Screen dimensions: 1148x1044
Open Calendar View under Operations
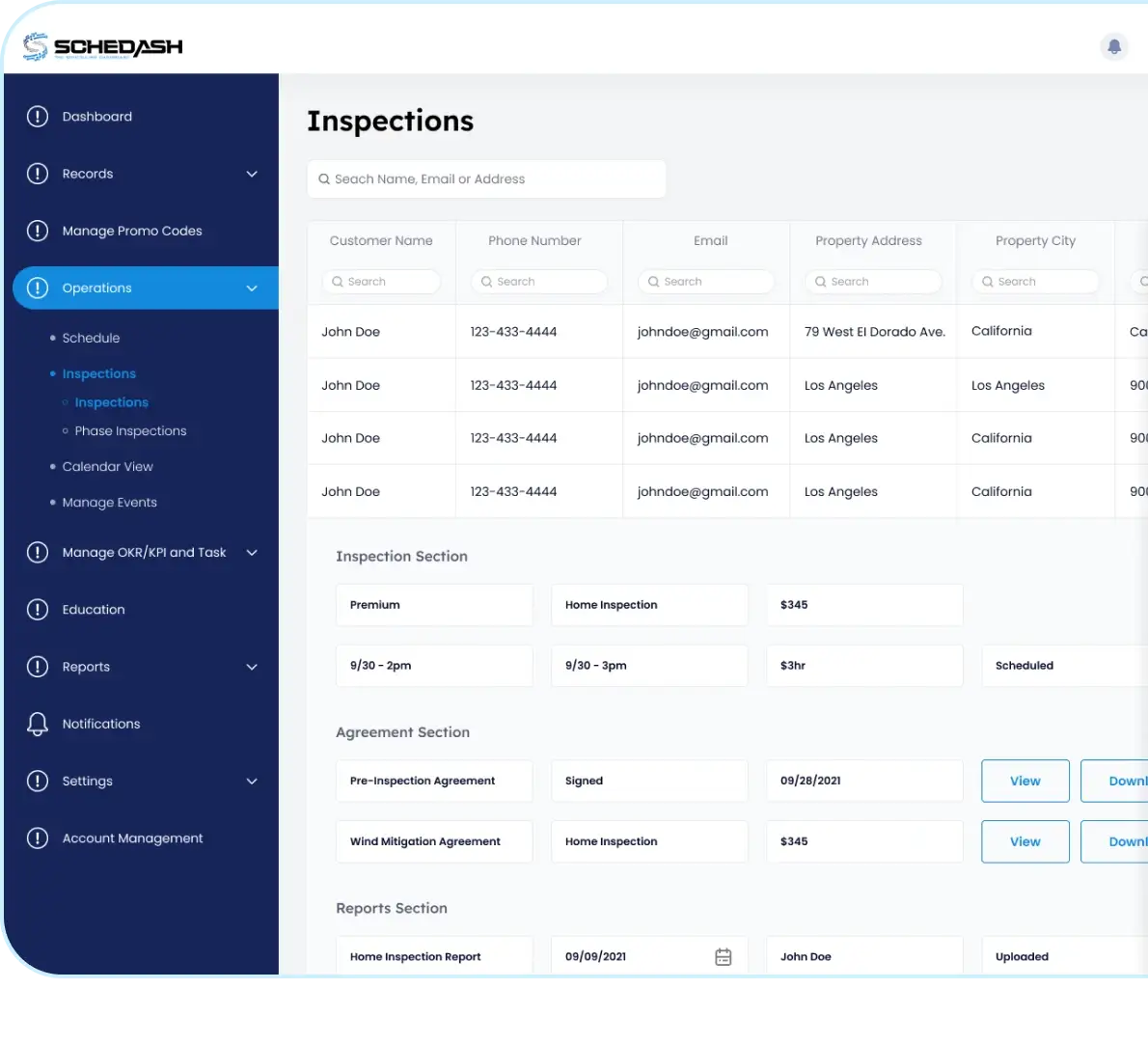pyautogui.click(x=108, y=466)
